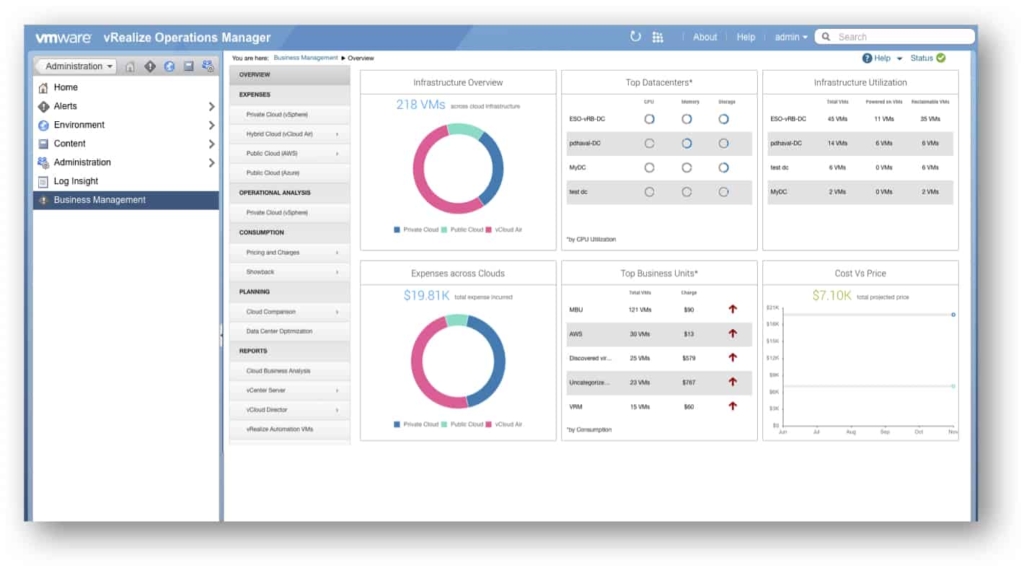Click the About link in header
Viewport: 1024px width, 568px height.
click(x=705, y=37)
